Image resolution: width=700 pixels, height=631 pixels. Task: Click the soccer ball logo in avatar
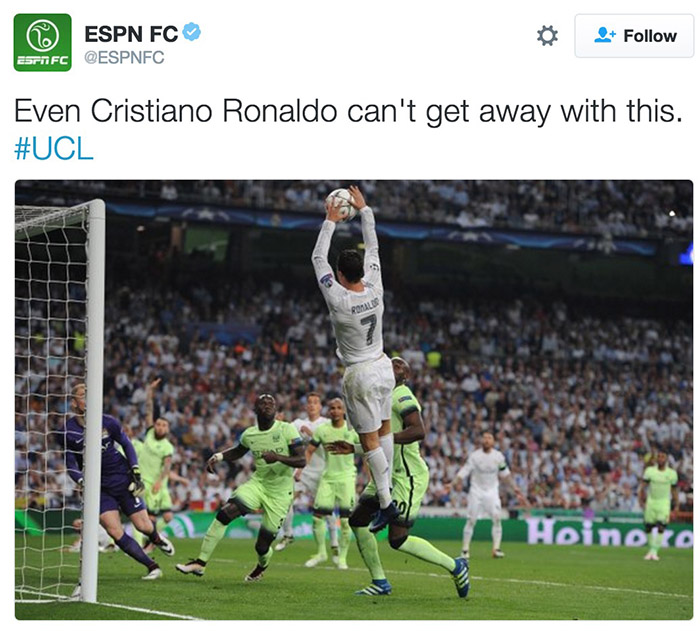tap(42, 35)
